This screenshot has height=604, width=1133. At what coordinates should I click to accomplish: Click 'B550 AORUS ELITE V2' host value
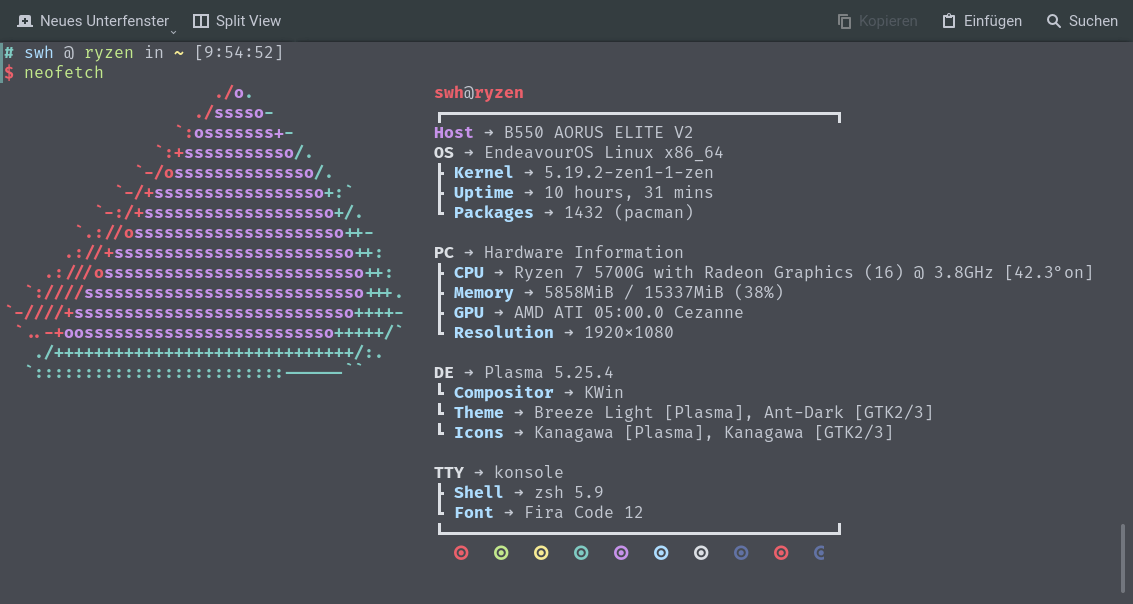(598, 132)
